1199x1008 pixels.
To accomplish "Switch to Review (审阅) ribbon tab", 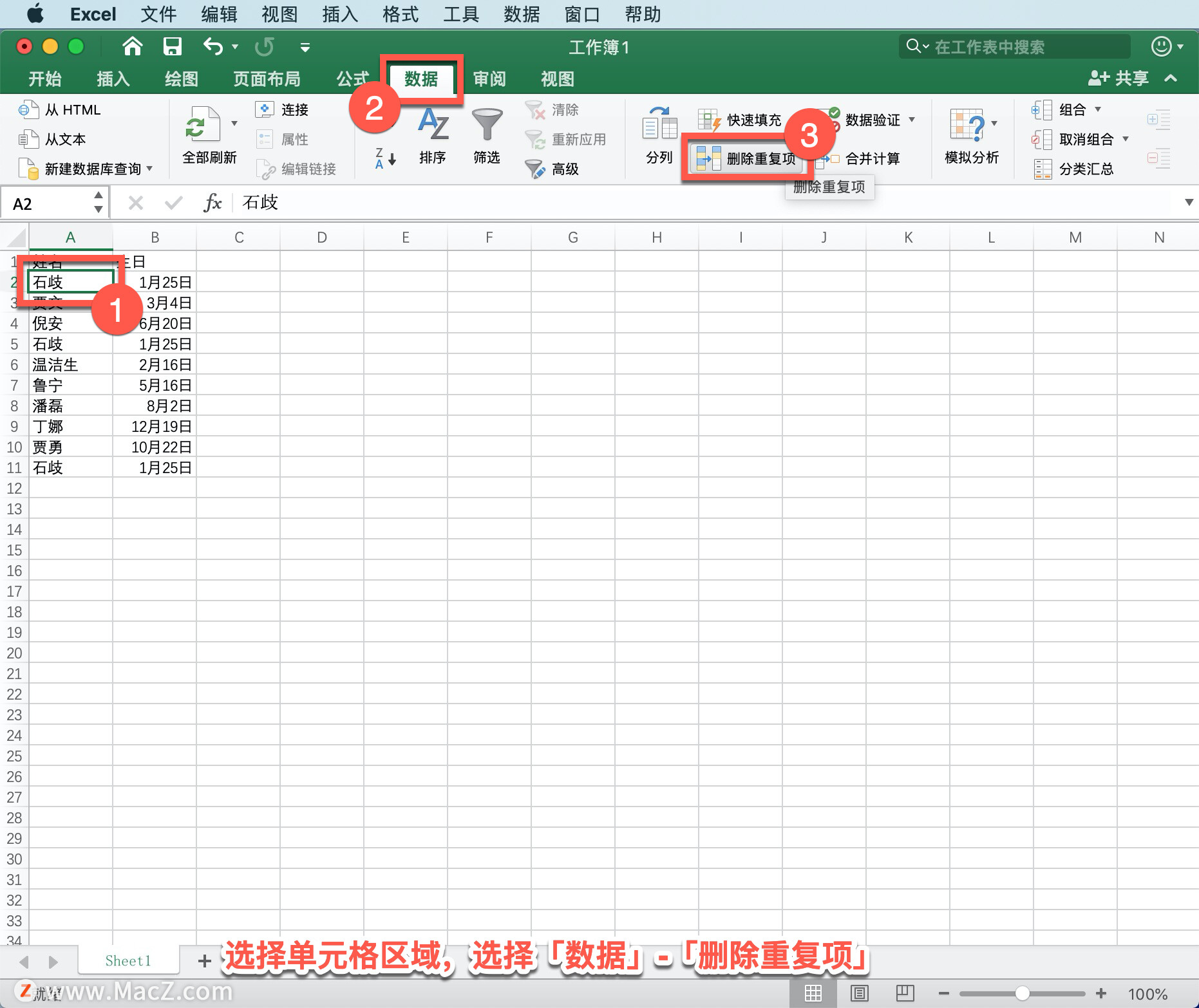I will click(x=489, y=79).
